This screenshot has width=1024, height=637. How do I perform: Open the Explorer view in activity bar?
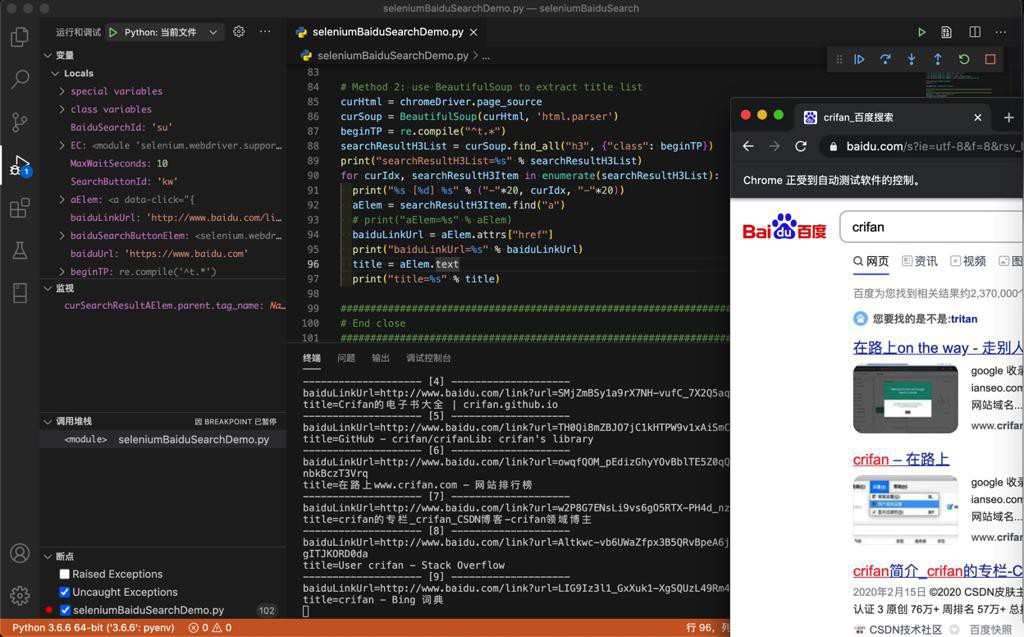[x=20, y=37]
